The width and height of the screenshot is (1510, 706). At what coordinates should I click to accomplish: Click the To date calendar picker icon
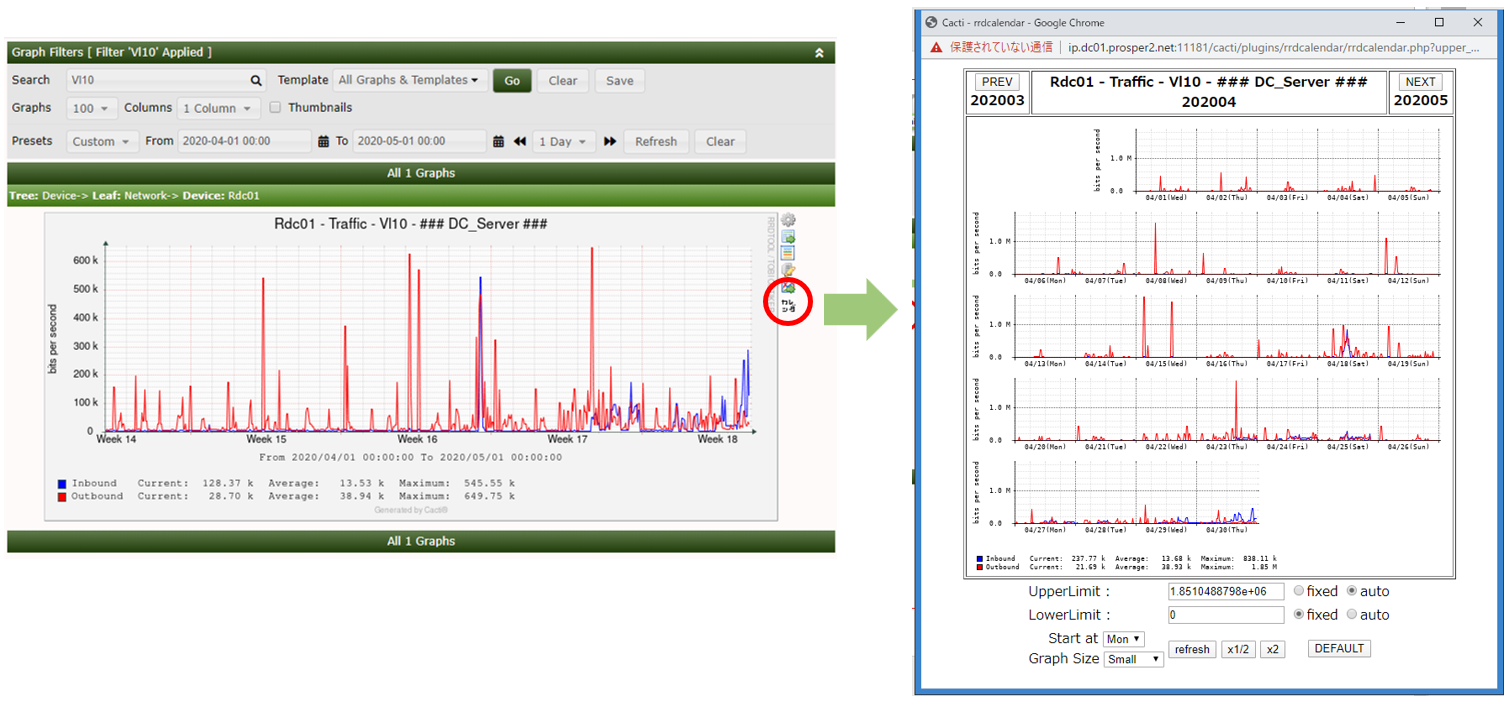pyautogui.click(x=498, y=142)
